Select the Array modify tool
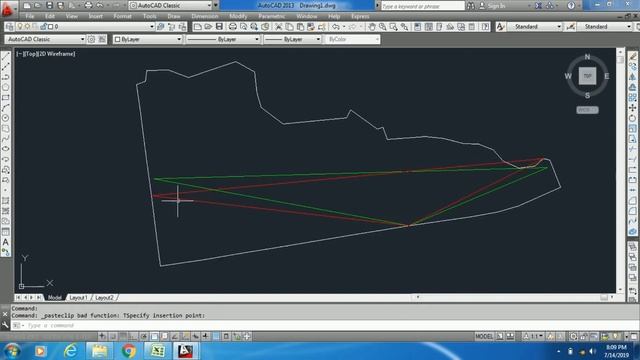This screenshot has width=640, height=360. pyautogui.click(x=633, y=98)
